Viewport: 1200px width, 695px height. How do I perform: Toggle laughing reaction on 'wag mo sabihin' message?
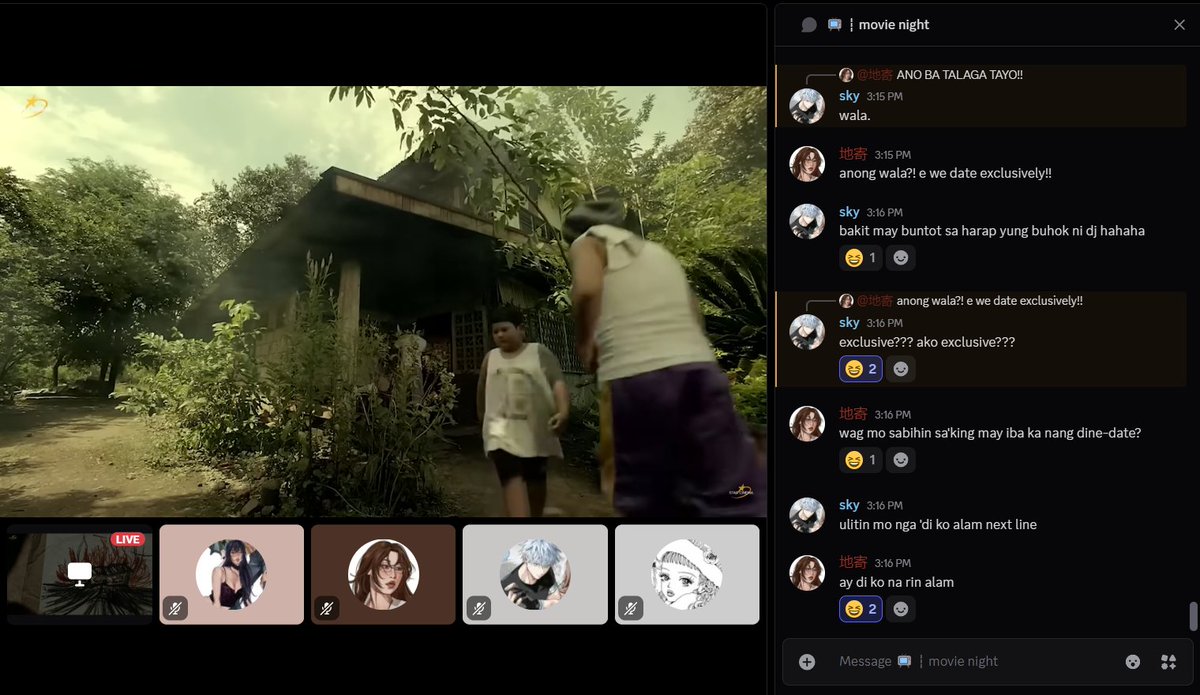(860, 460)
